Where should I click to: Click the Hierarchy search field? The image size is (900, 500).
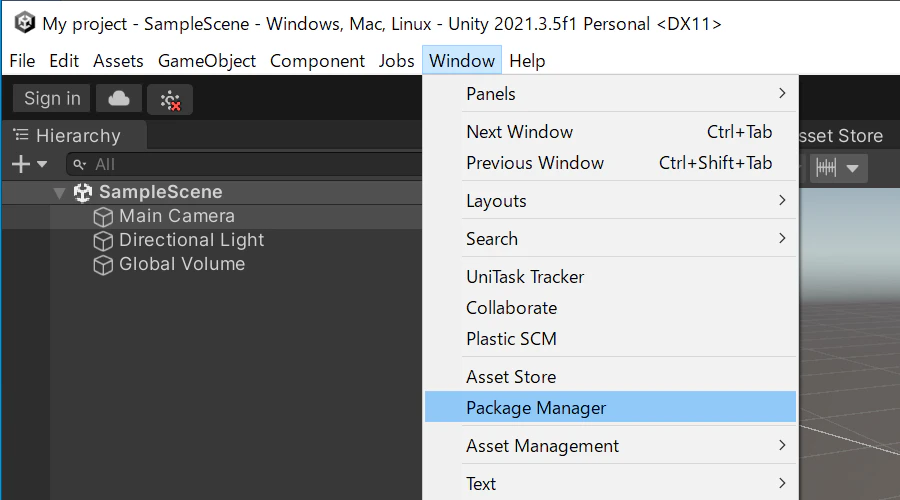click(244, 165)
